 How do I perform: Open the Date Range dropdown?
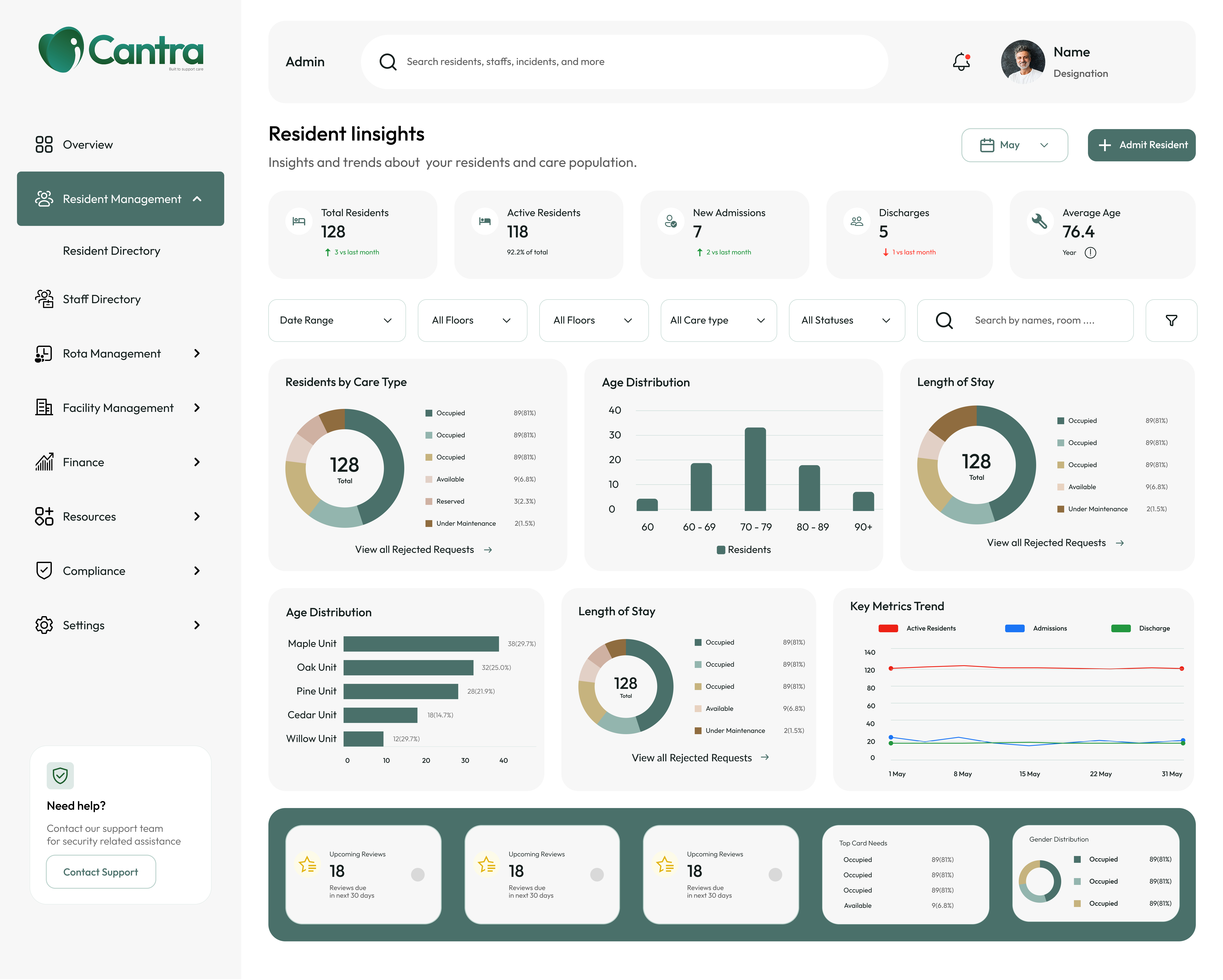point(337,320)
